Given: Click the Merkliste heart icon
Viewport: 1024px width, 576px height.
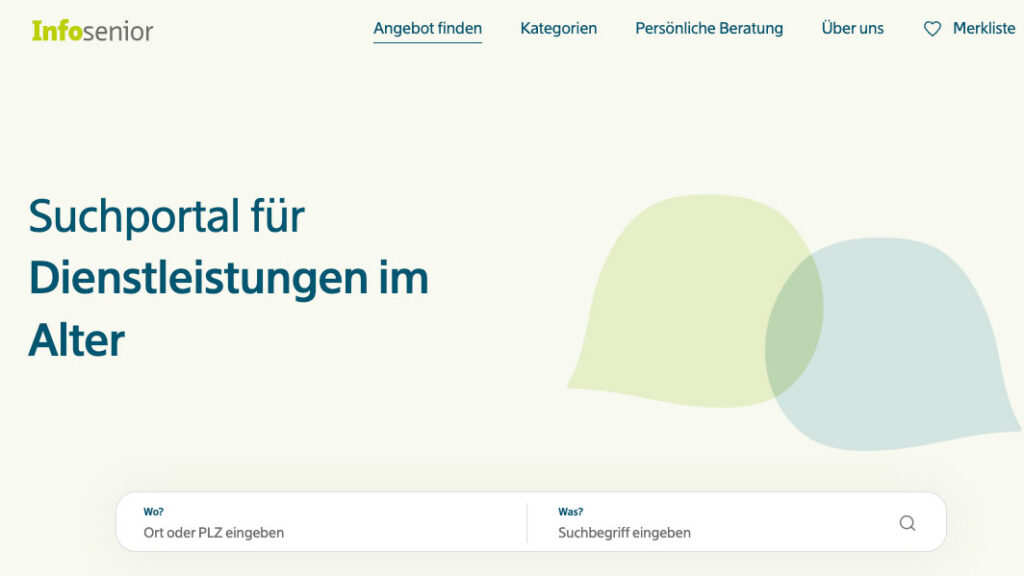Looking at the screenshot, I should point(933,29).
